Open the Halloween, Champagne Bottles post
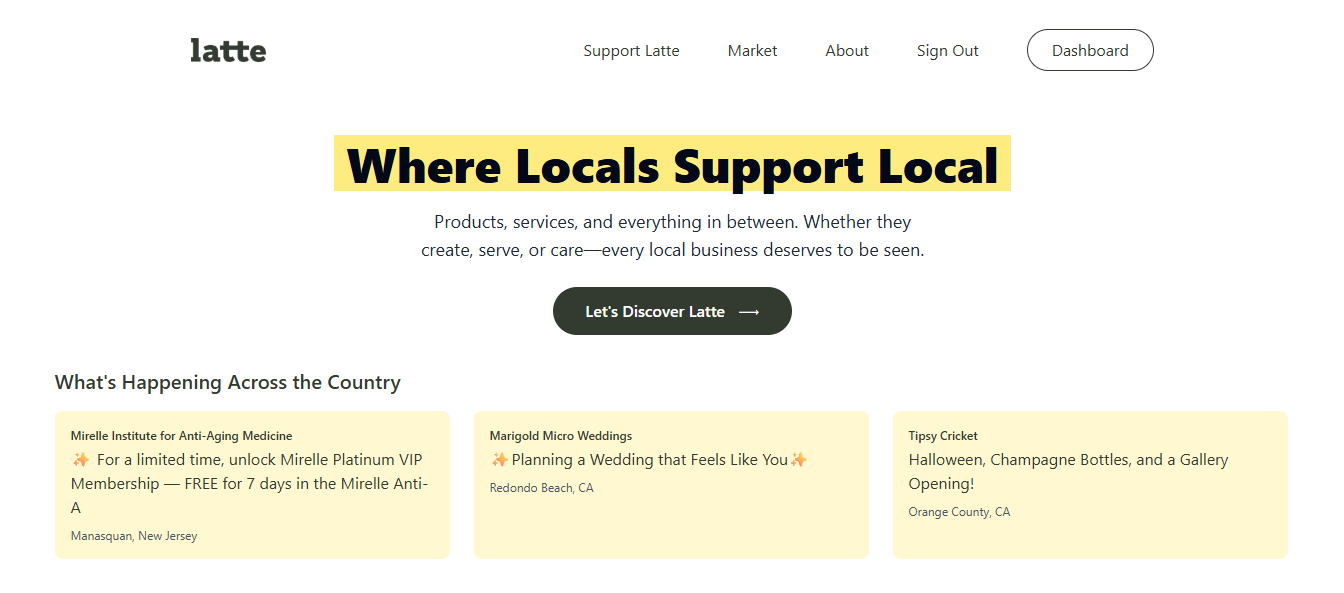The image size is (1344, 593). click(1068, 471)
